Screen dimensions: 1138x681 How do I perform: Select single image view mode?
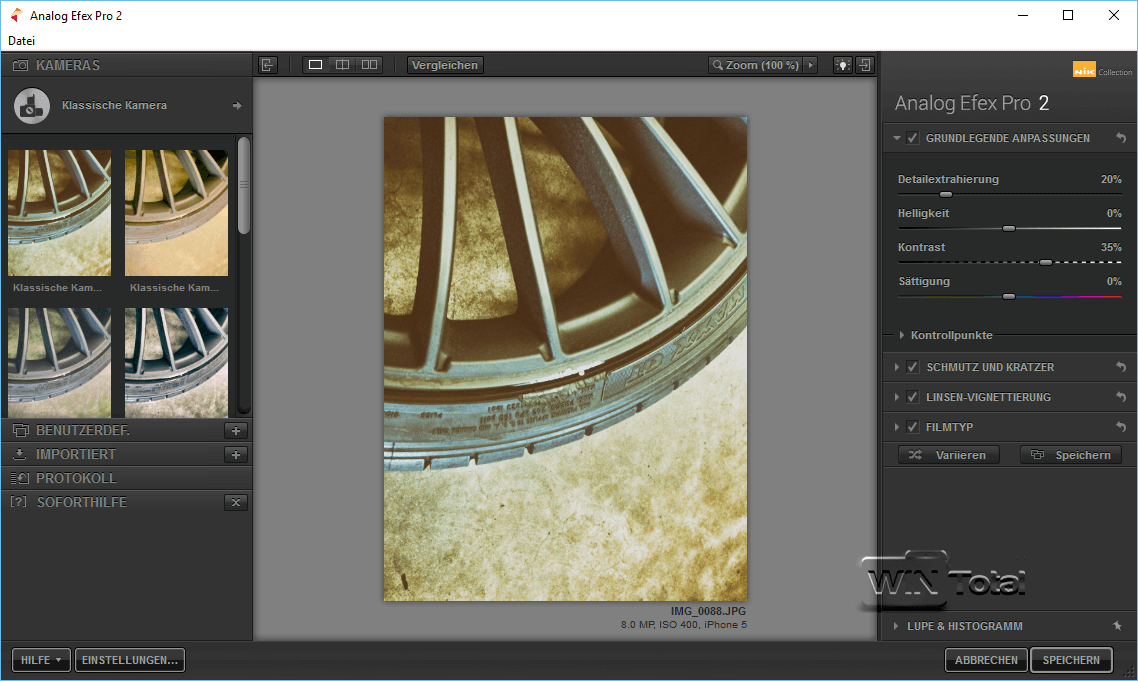pyautogui.click(x=315, y=65)
